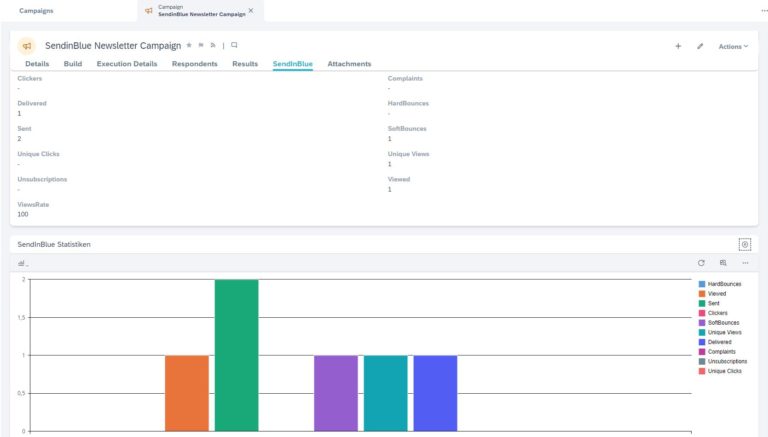Image resolution: width=768 pixels, height=437 pixels.
Task: Select the orange Viewed bar in chart
Action: pyautogui.click(x=187, y=393)
